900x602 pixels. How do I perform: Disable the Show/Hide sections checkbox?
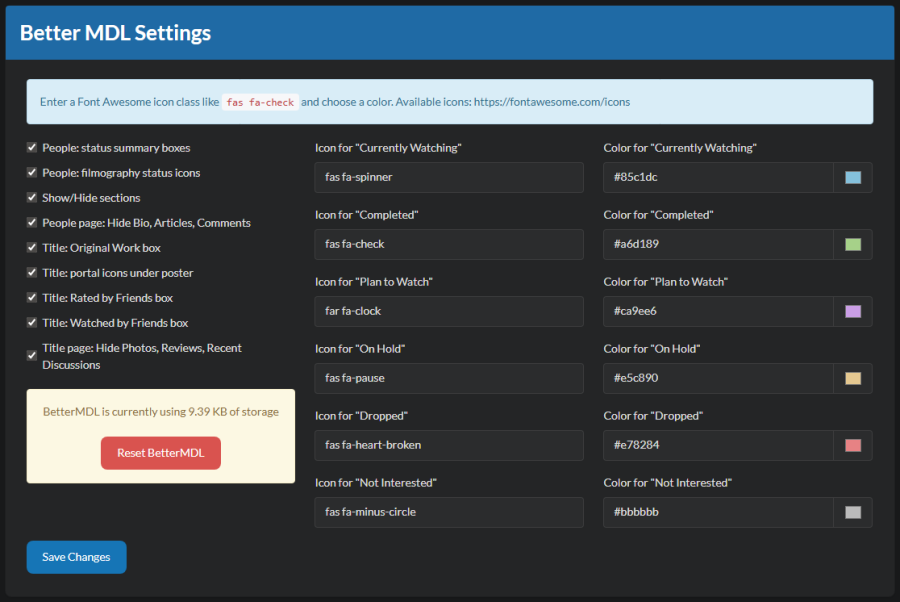click(33, 198)
